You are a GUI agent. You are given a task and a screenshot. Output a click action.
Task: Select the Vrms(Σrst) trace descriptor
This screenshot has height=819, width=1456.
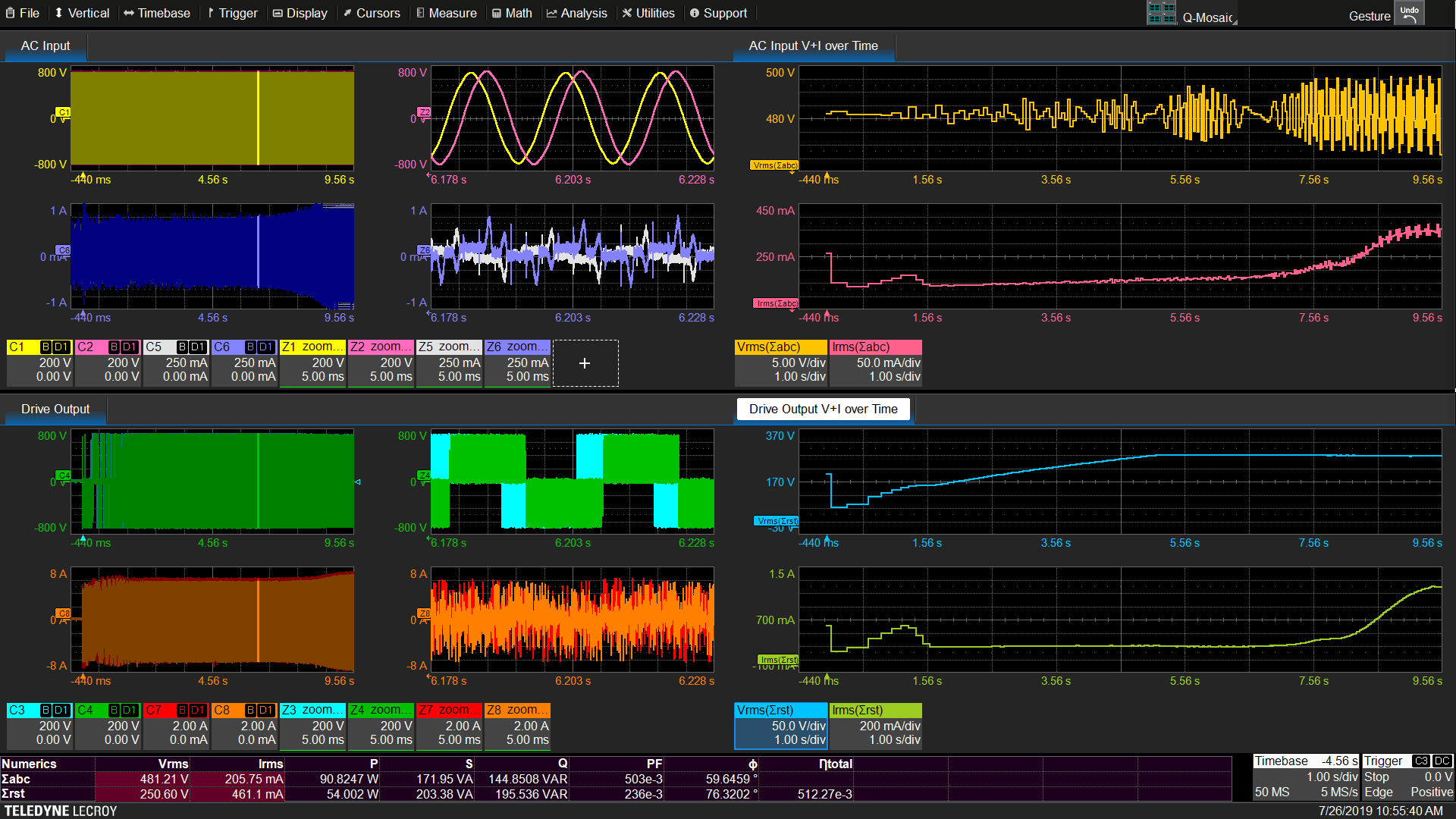[780, 726]
